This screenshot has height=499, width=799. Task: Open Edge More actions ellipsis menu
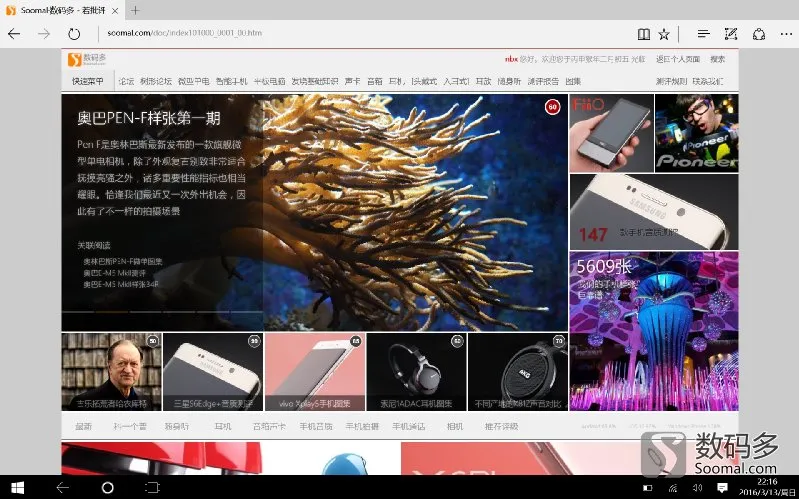pyautogui.click(x=786, y=34)
